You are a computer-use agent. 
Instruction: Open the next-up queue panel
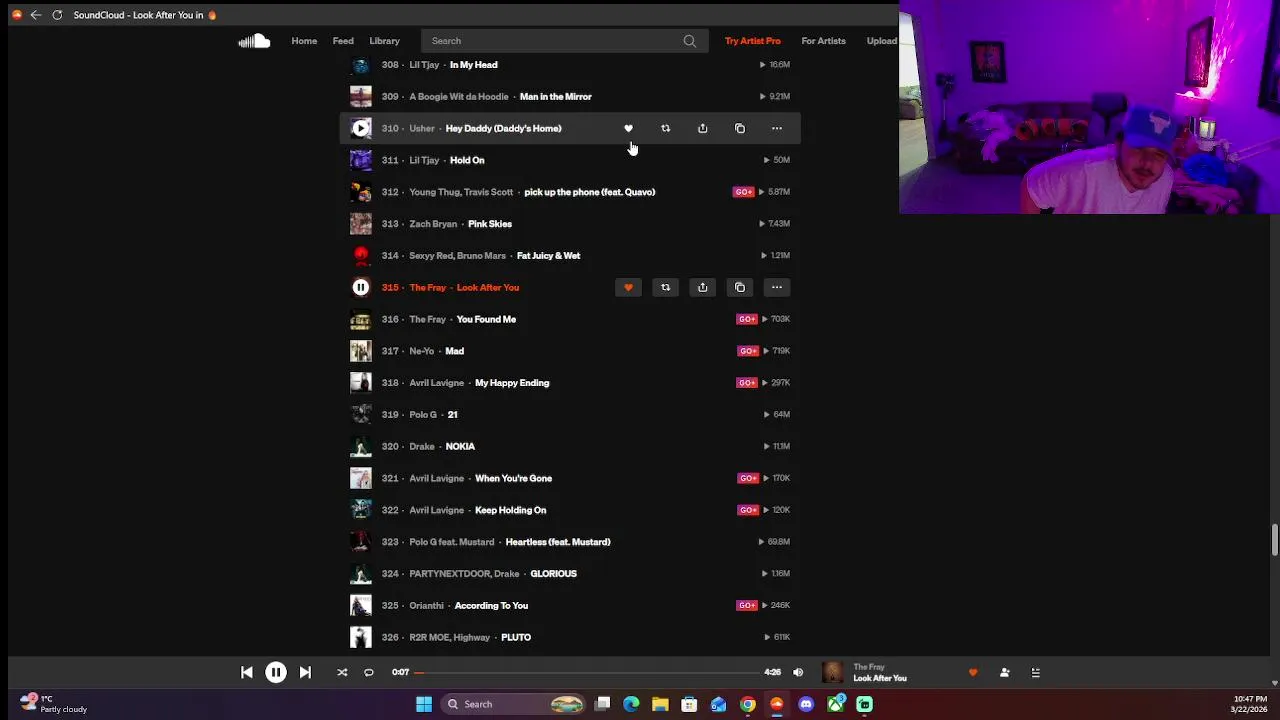[x=1036, y=673]
